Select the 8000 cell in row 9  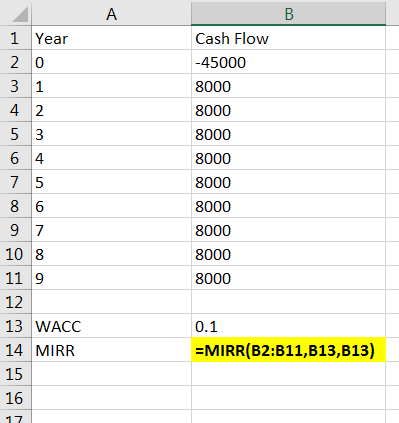[x=289, y=230]
